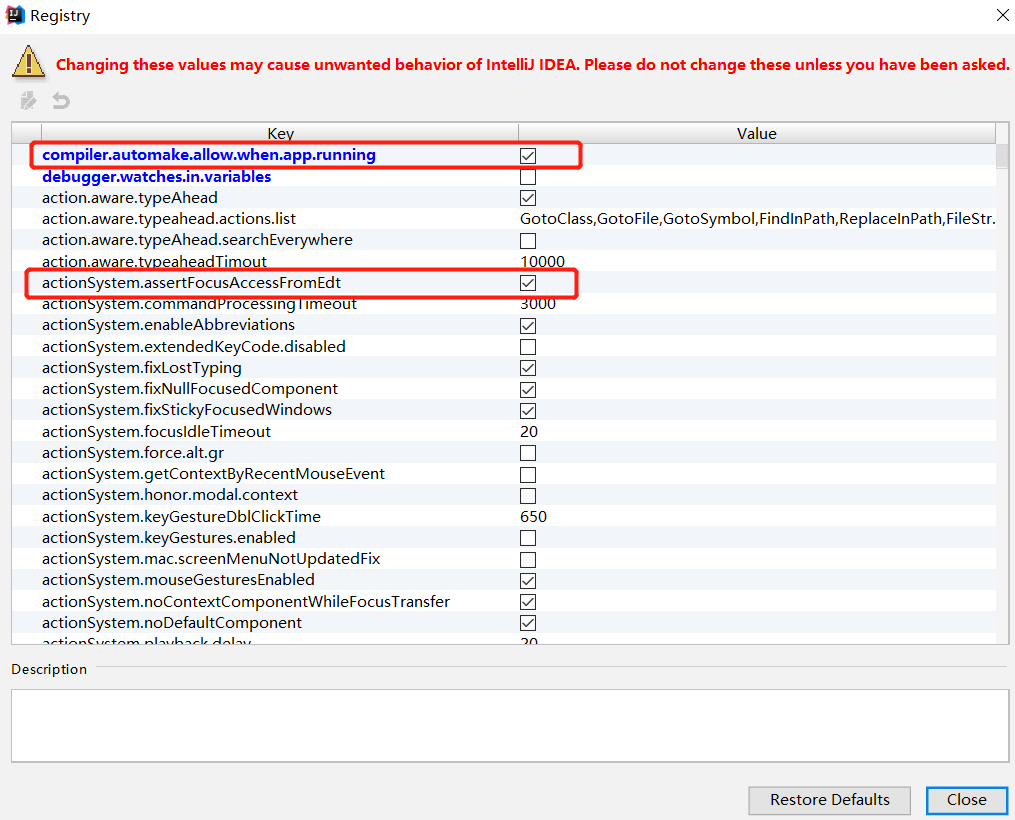
Task: Select actionSystem.extendedKeyCode.disabled key
Action: click(194, 347)
